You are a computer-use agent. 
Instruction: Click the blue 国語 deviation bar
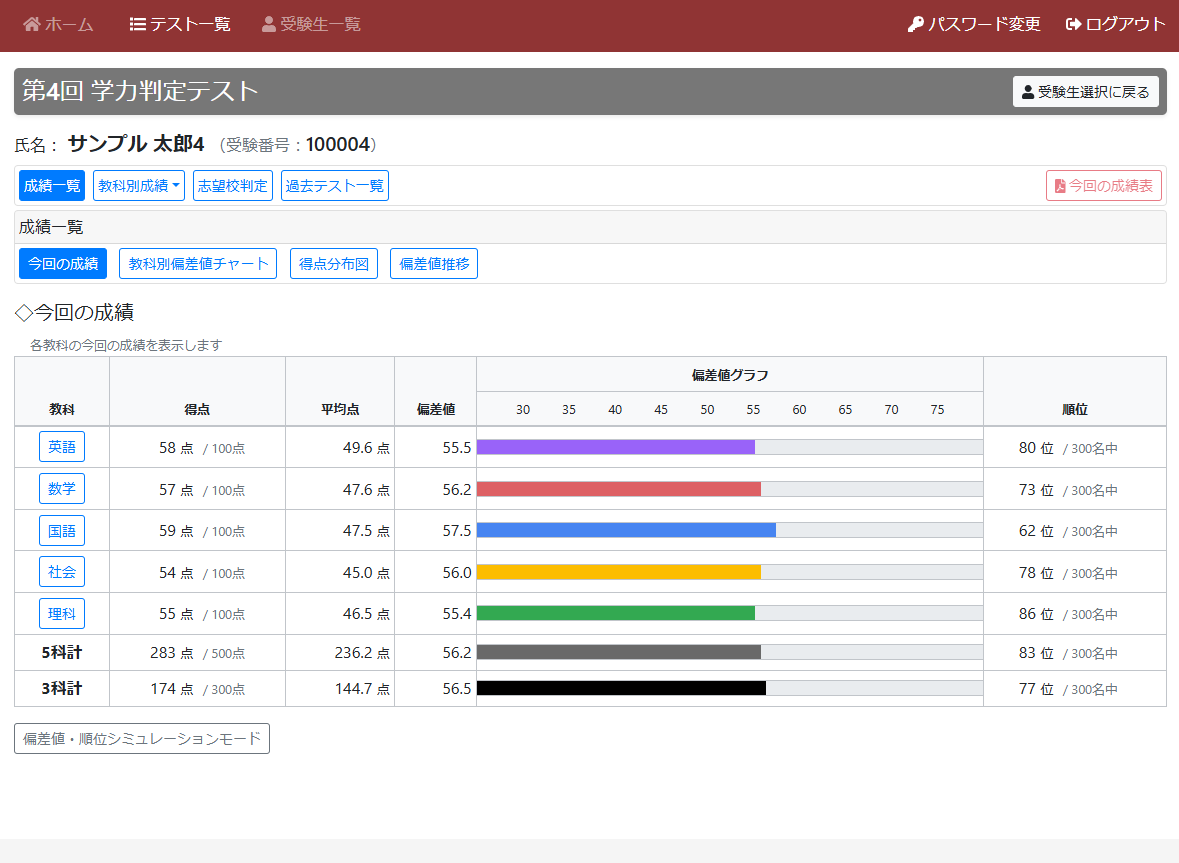tap(626, 531)
